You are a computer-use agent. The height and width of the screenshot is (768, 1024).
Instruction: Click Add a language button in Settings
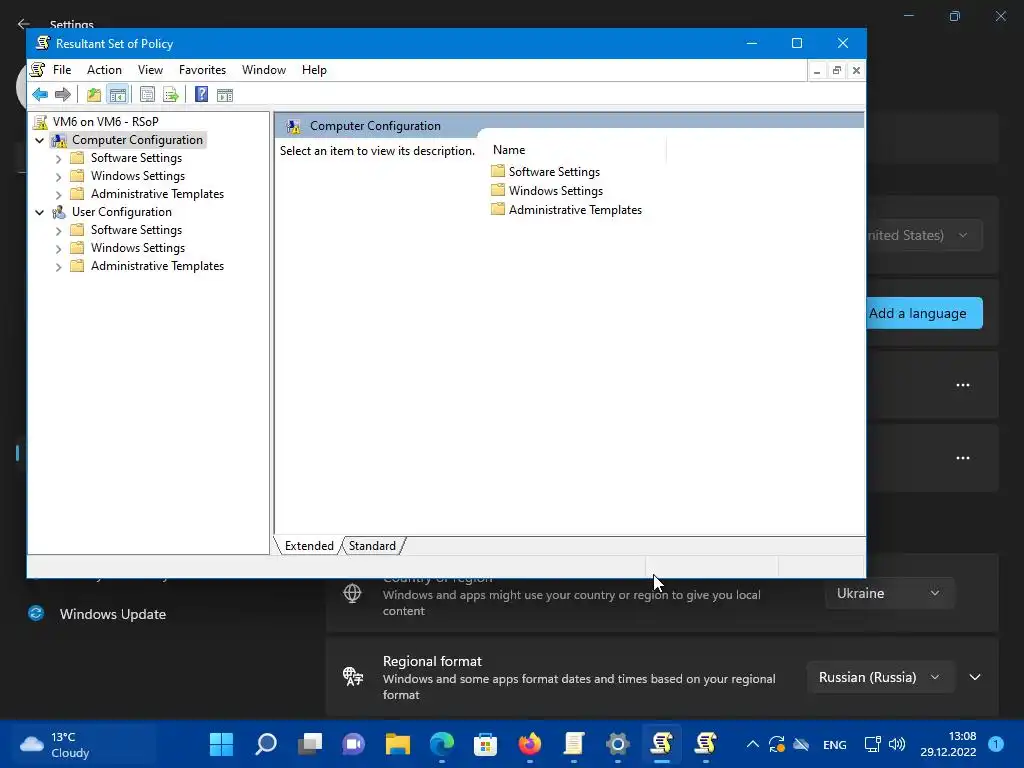coord(925,313)
